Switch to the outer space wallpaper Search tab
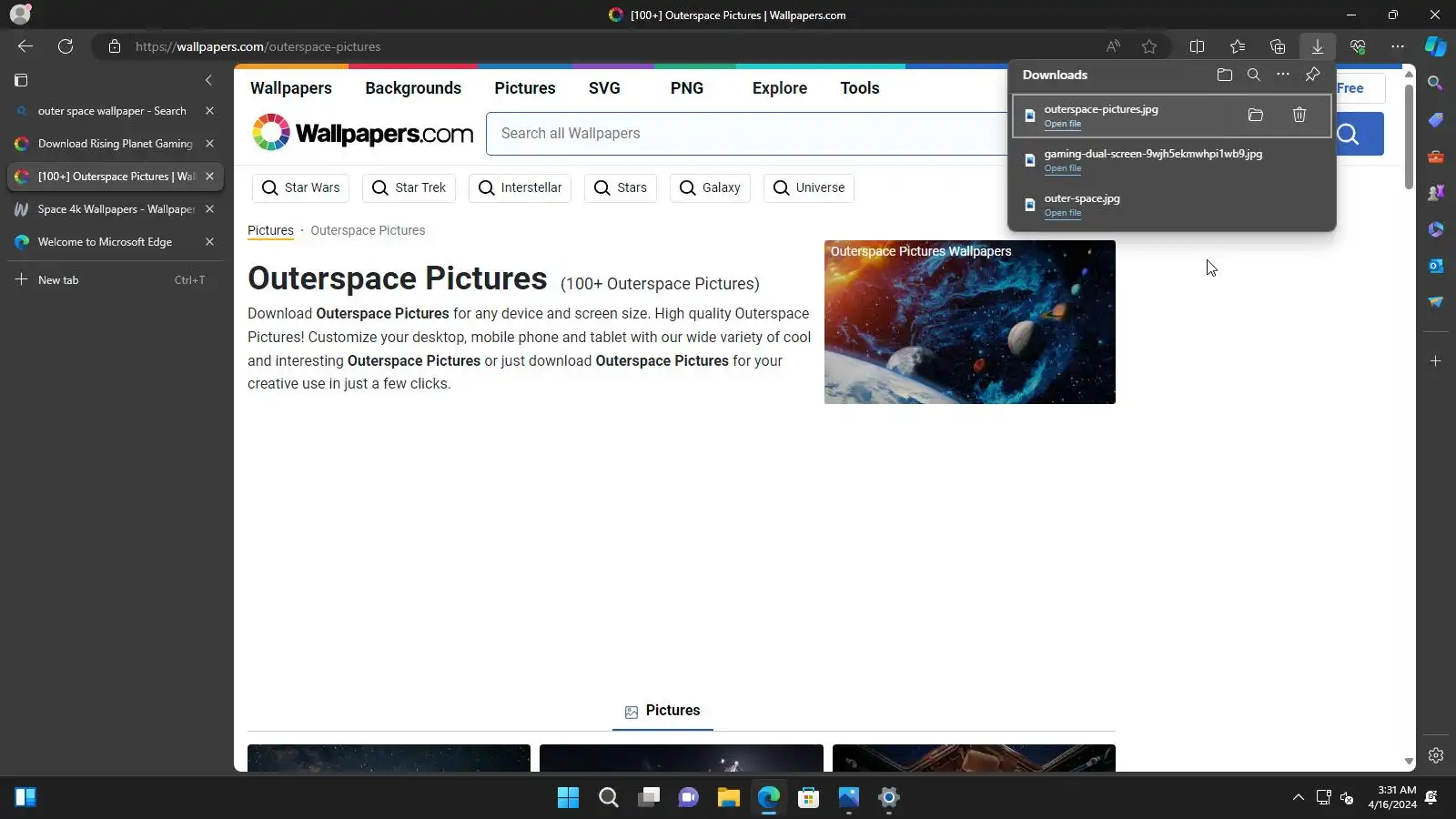The height and width of the screenshot is (819, 1456). 112,111
